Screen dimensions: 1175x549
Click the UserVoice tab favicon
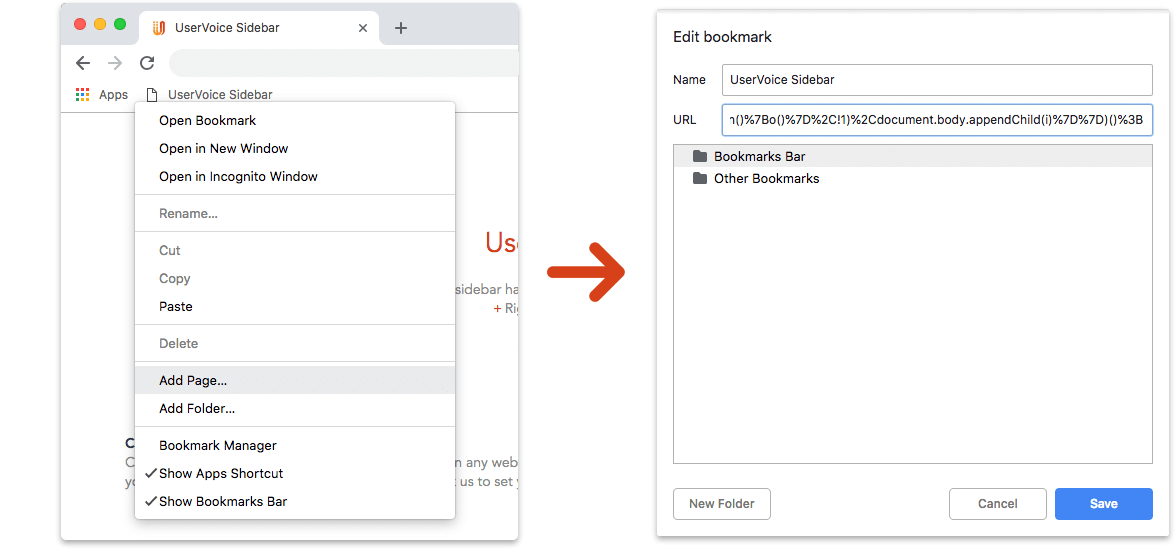point(158,28)
